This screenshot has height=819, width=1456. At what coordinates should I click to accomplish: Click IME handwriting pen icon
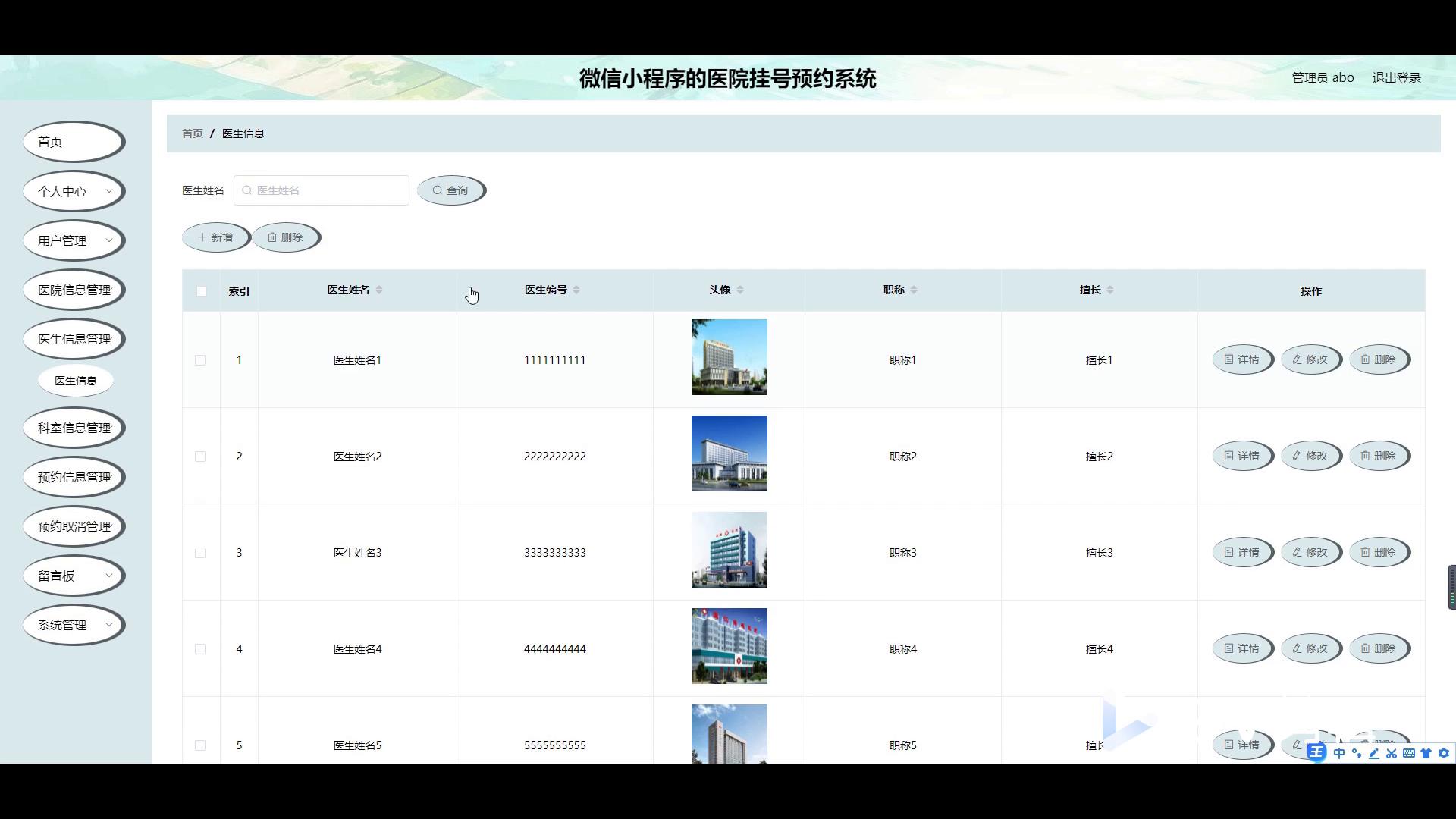click(x=1374, y=753)
